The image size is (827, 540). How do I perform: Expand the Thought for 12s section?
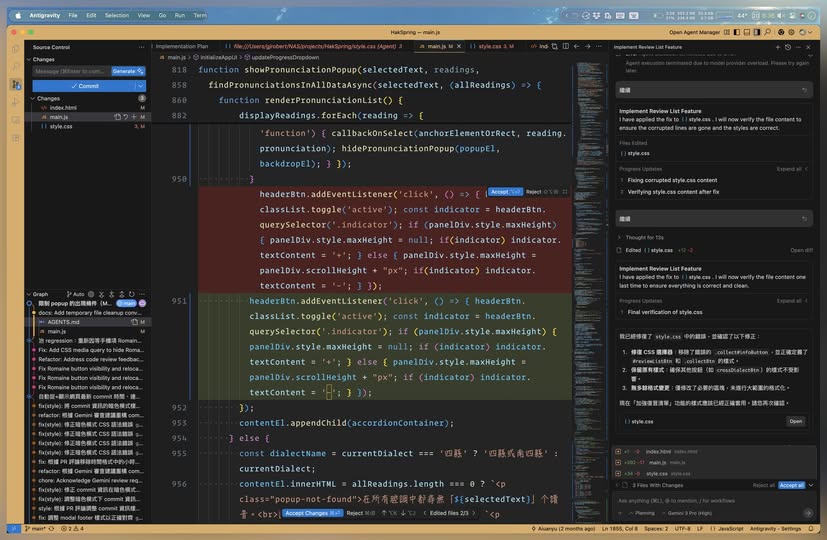click(x=641, y=237)
